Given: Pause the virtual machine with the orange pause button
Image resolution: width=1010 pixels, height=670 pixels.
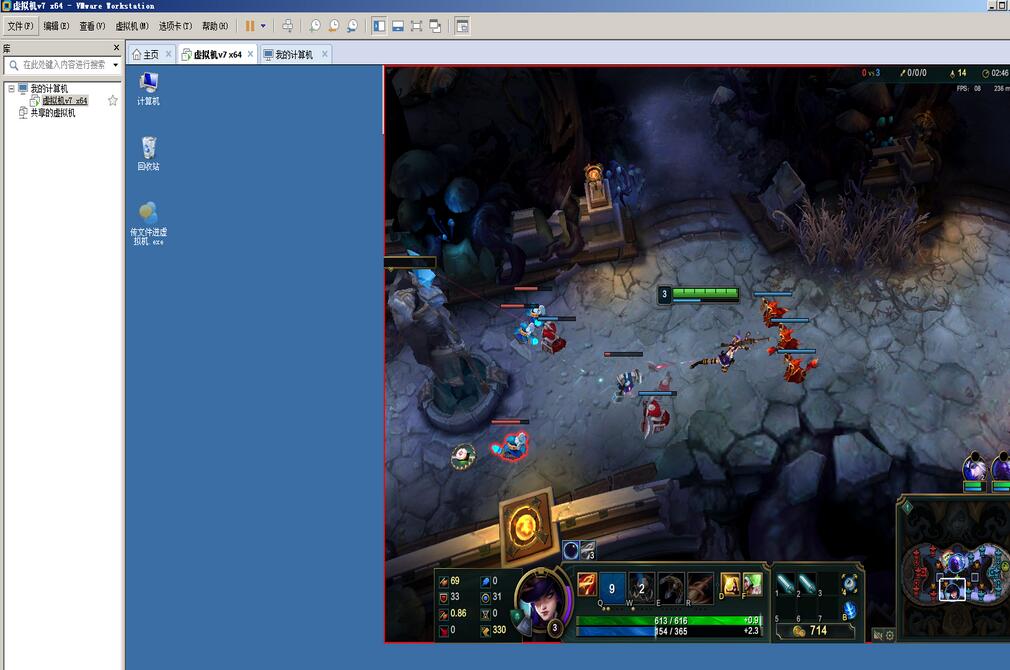Looking at the screenshot, I should 250,26.
